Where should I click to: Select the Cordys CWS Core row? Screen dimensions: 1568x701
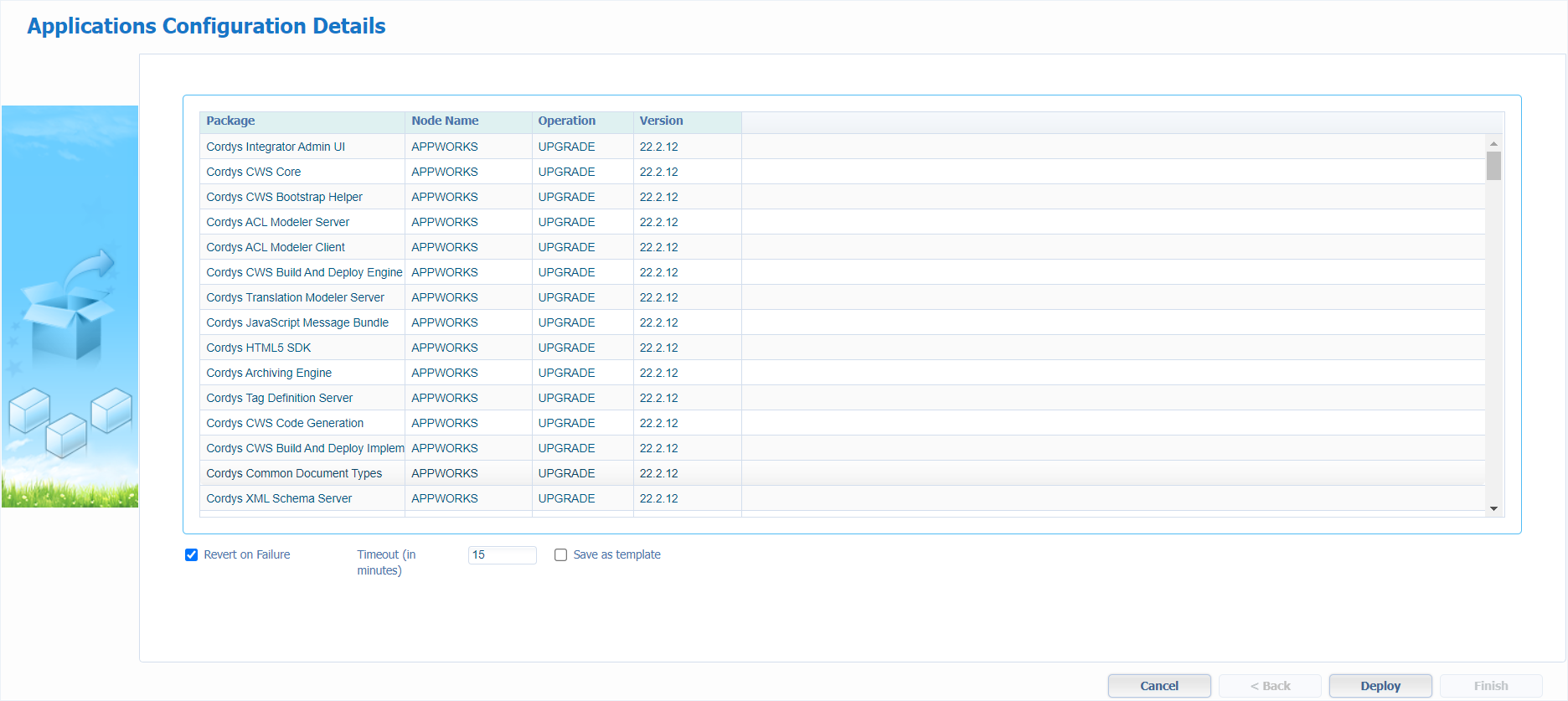tap(254, 172)
